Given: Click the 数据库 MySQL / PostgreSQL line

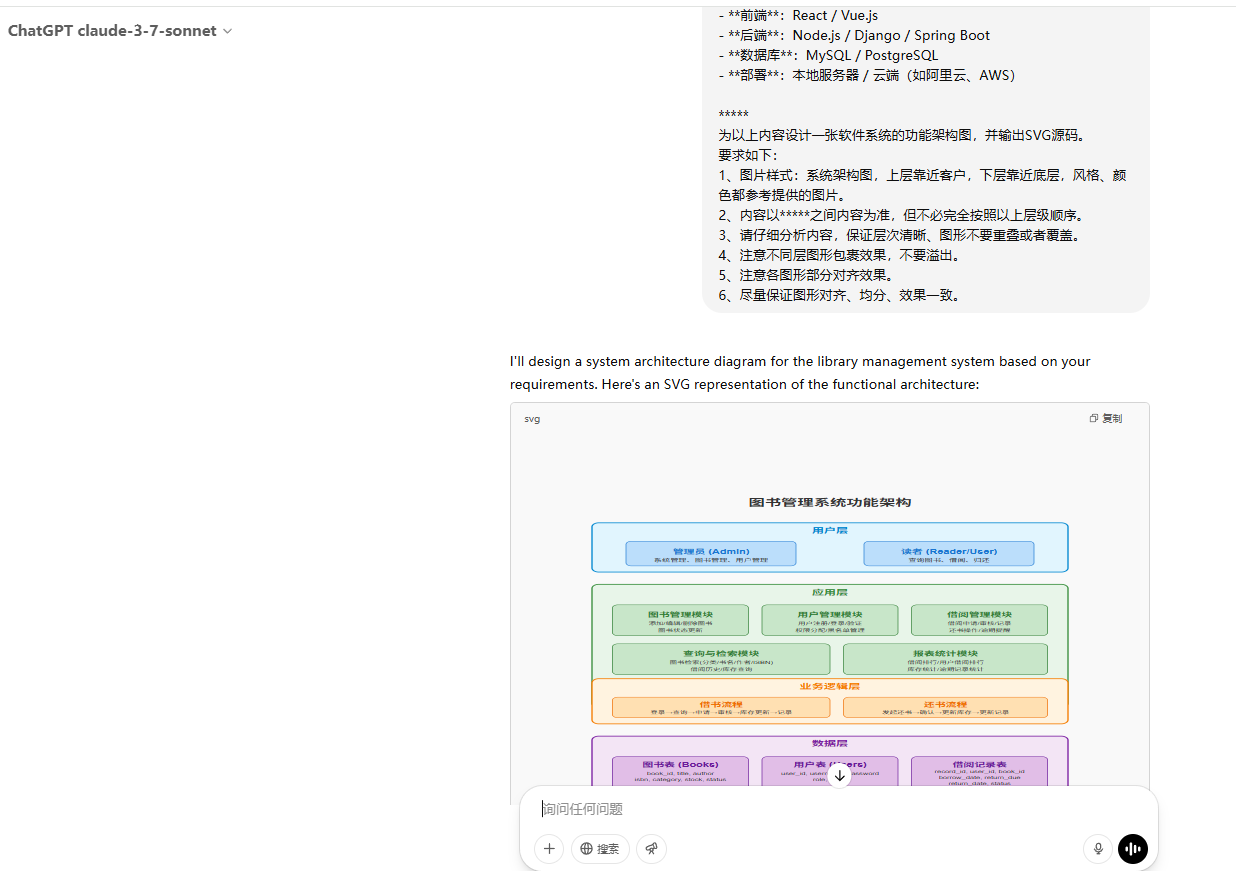Looking at the screenshot, I should [828, 55].
